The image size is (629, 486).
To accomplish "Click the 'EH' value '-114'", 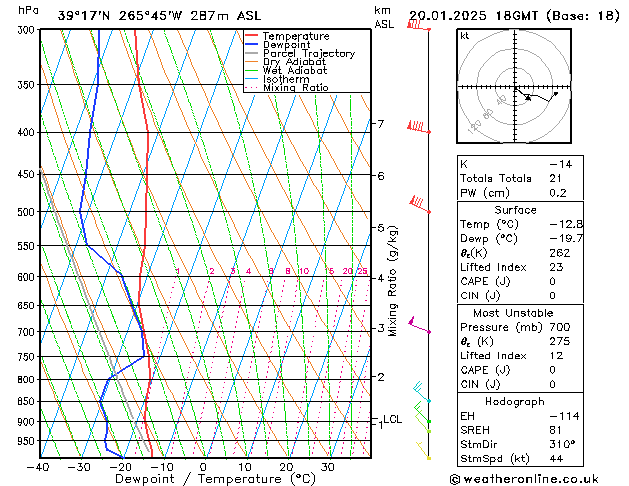I will [564, 416].
